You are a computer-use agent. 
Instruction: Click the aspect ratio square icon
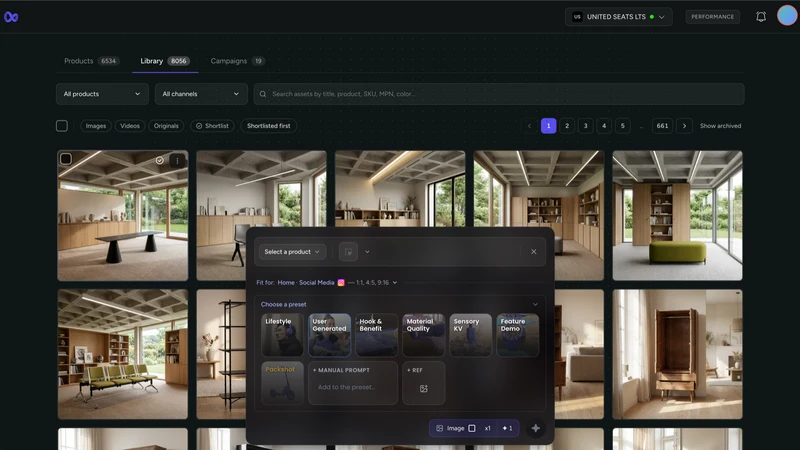472,428
